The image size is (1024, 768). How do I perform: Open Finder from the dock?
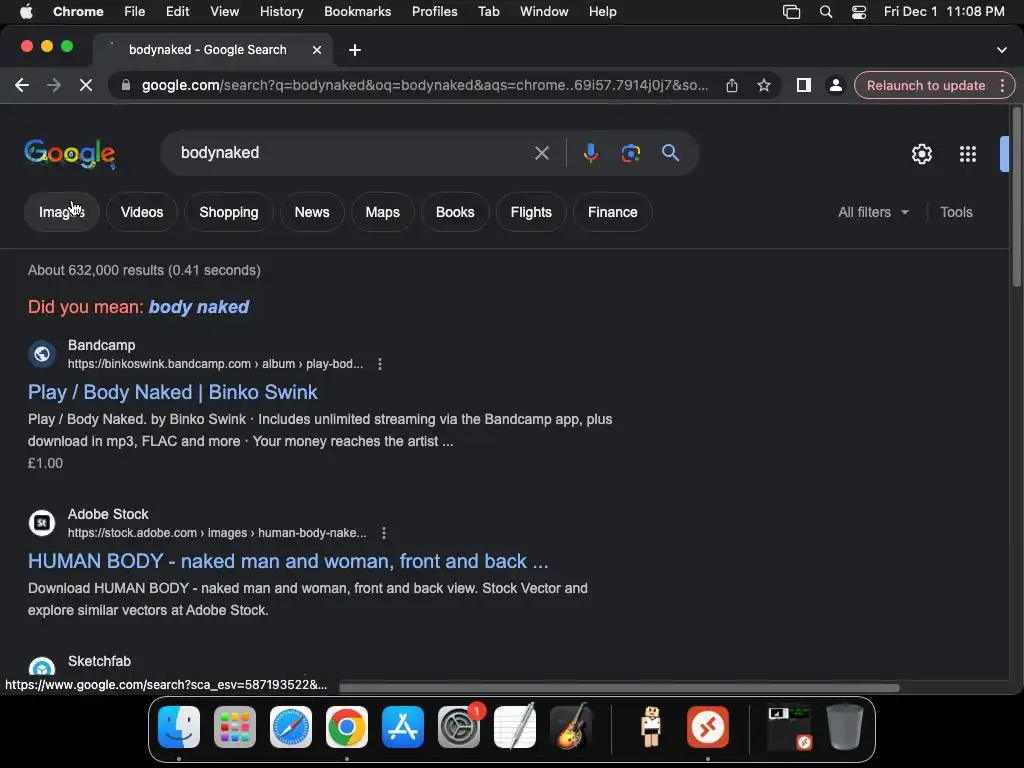(x=179, y=727)
